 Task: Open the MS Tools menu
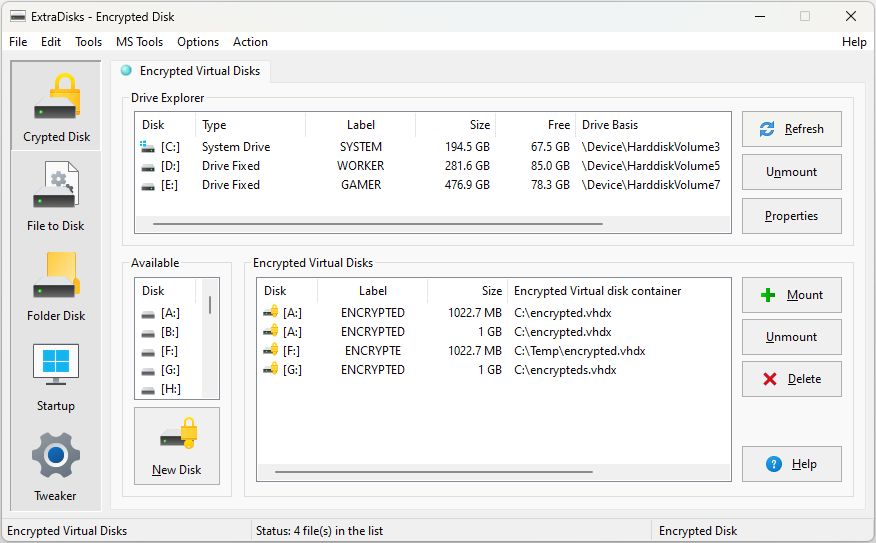click(139, 42)
